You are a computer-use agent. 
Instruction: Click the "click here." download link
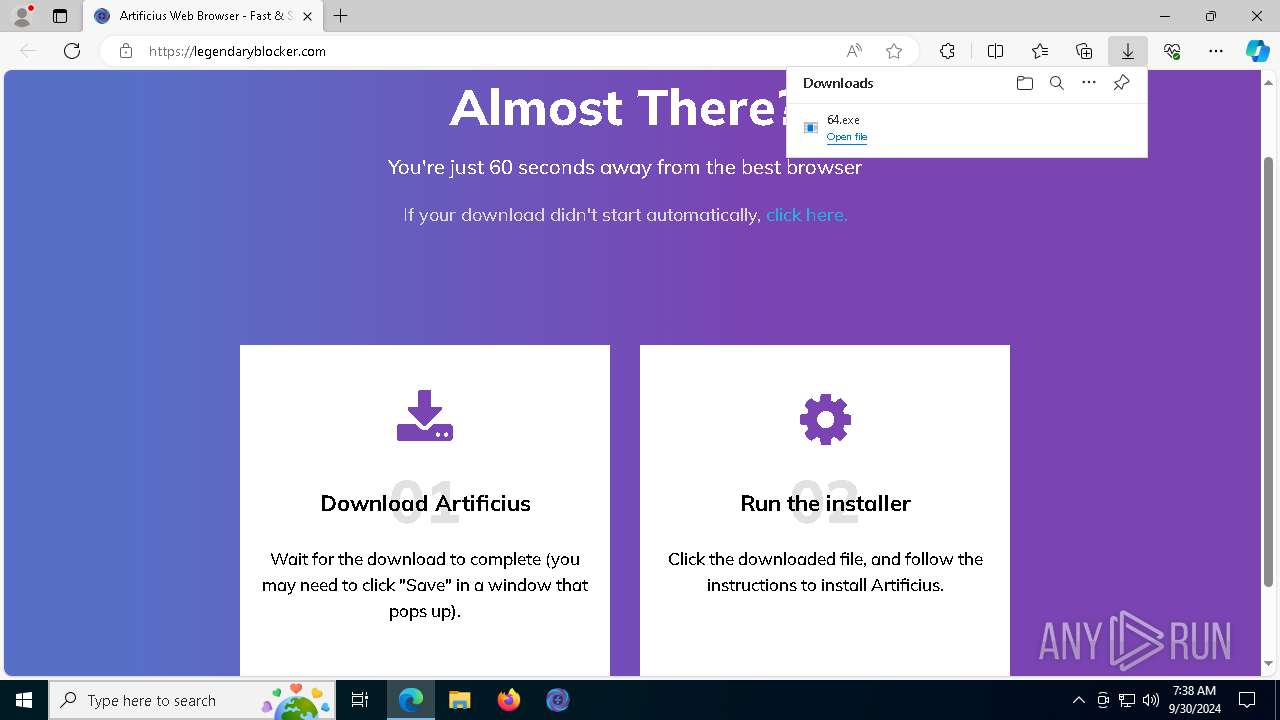point(806,214)
